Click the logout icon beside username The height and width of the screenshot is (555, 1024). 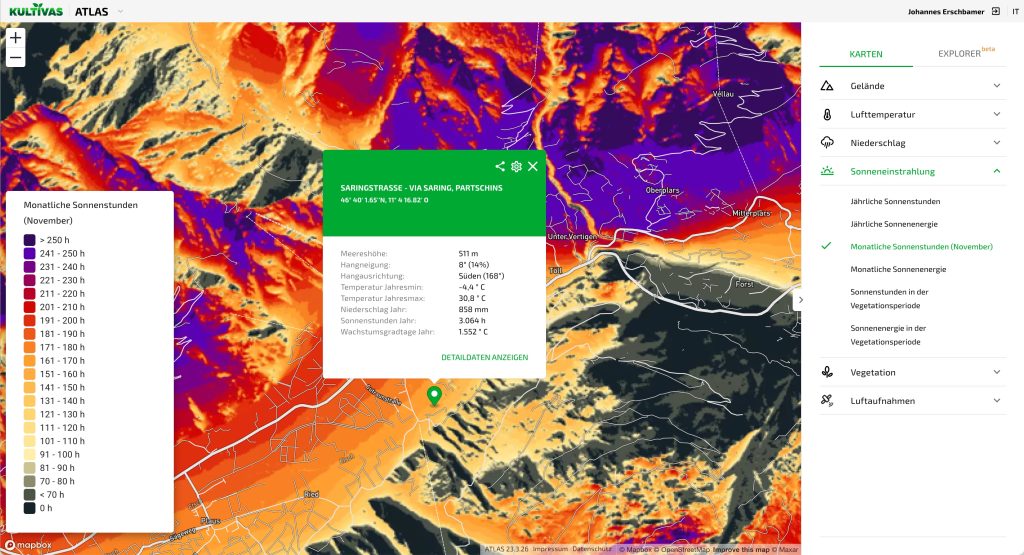[995, 11]
